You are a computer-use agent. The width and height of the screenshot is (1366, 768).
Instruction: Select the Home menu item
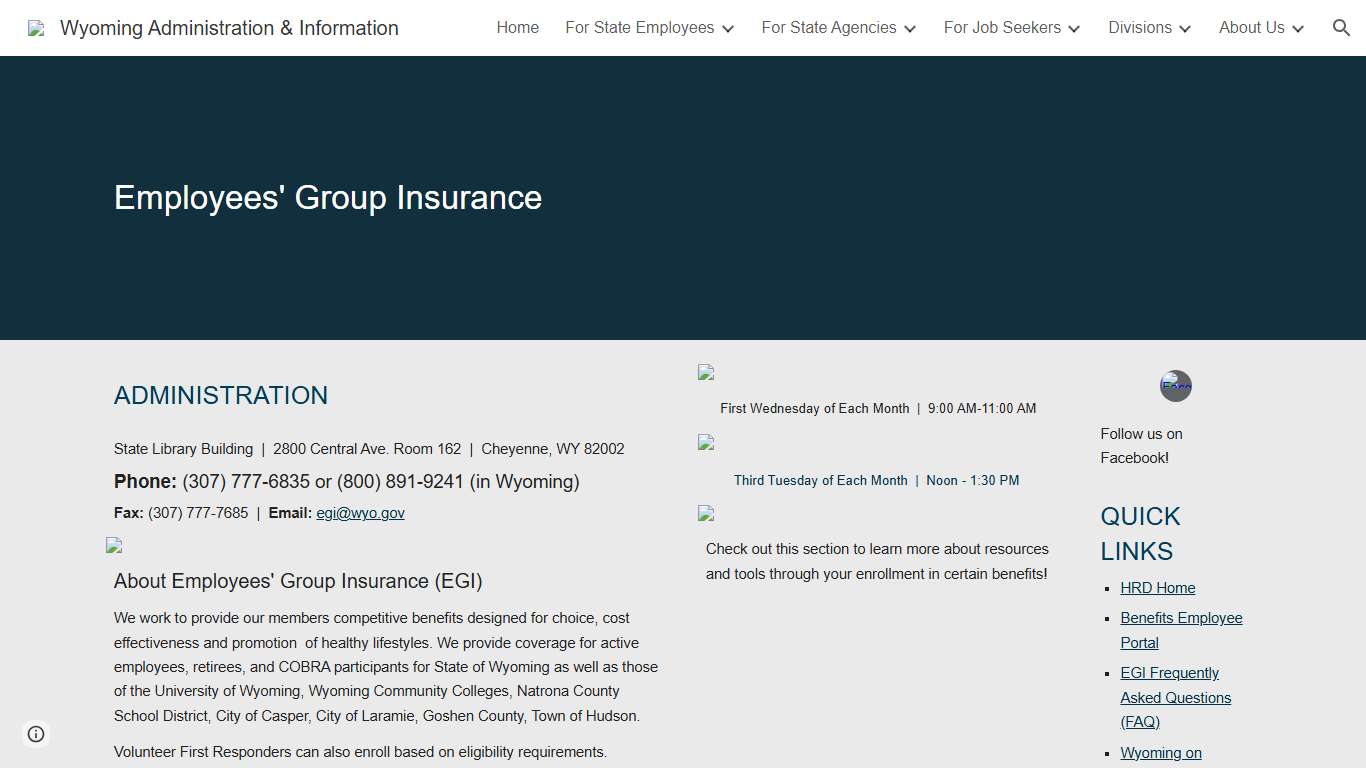(517, 28)
